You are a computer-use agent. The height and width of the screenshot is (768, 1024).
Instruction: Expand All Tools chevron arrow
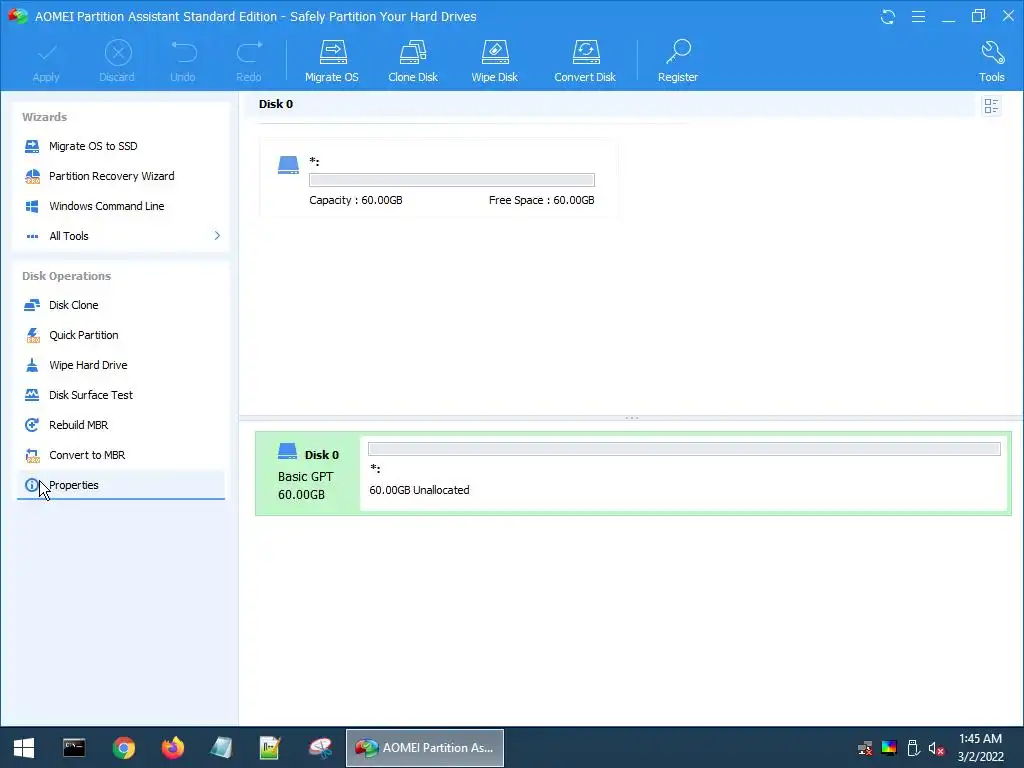pos(217,235)
